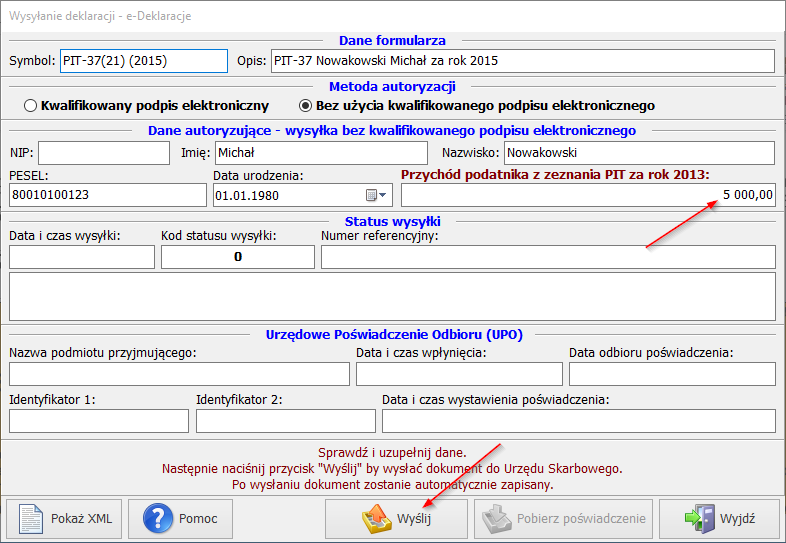Click into the NIP input field

click(104, 153)
